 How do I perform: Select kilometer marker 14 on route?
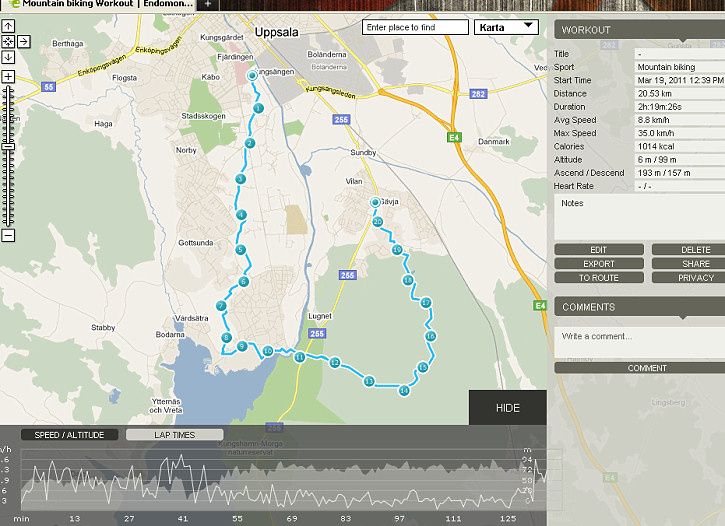(x=404, y=391)
